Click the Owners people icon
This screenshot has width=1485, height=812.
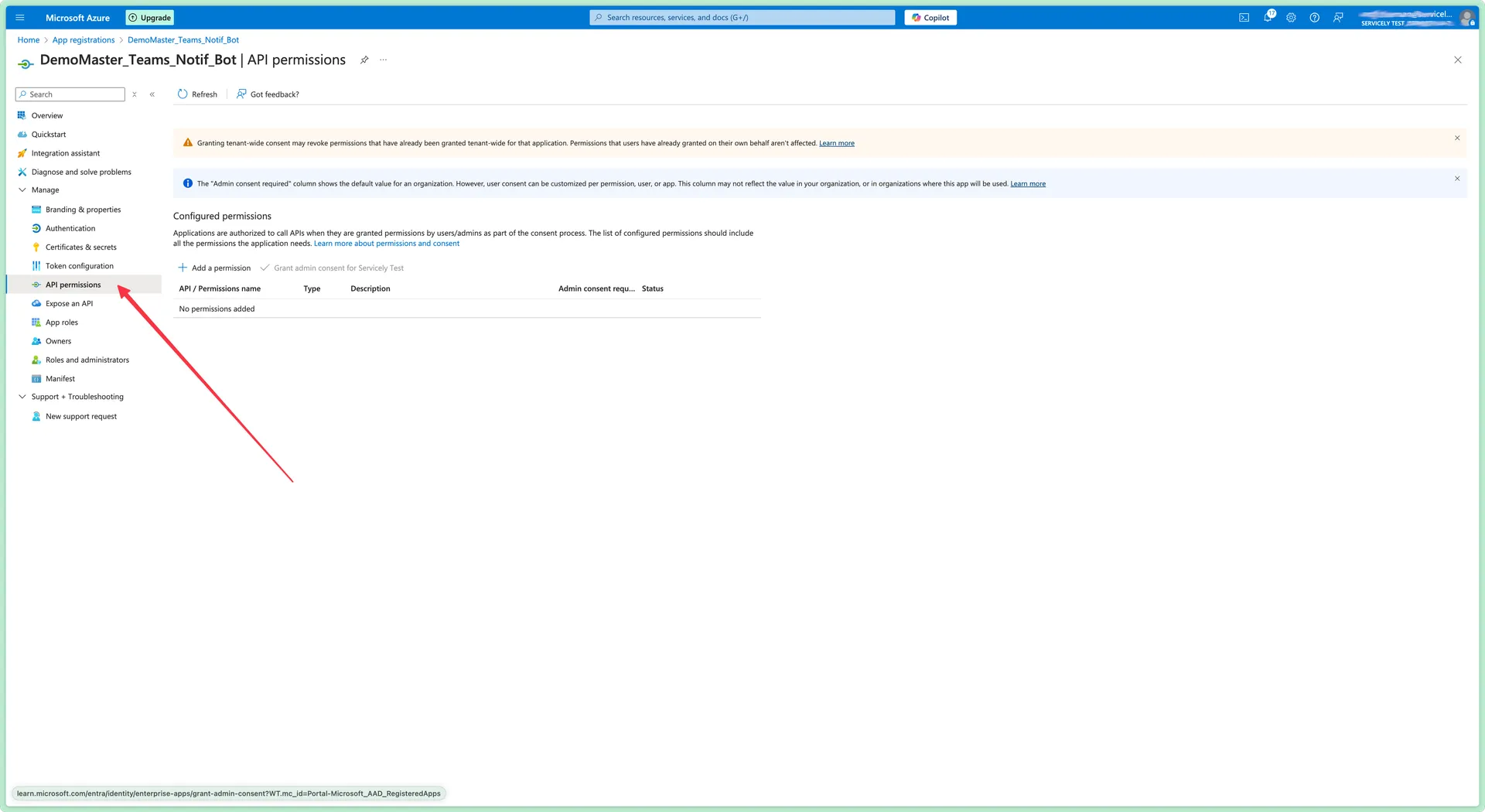point(36,341)
